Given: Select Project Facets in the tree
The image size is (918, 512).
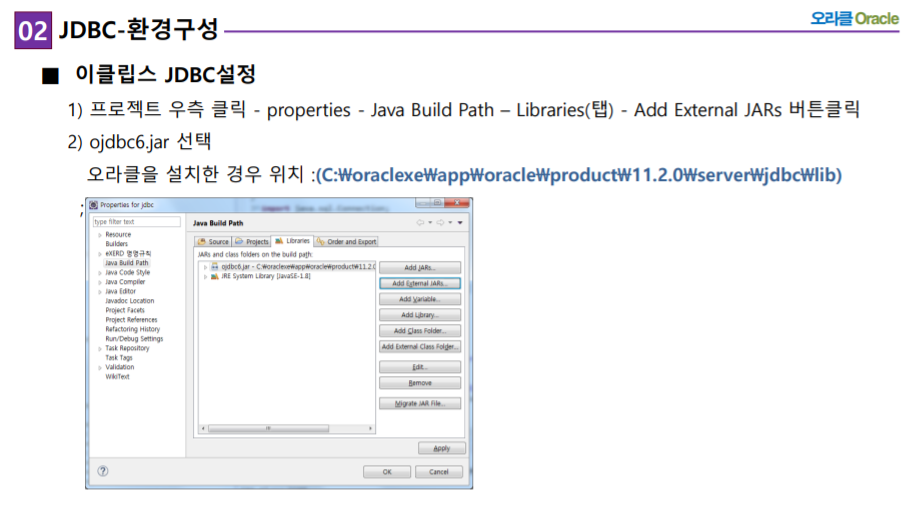Looking at the screenshot, I should 125,310.
